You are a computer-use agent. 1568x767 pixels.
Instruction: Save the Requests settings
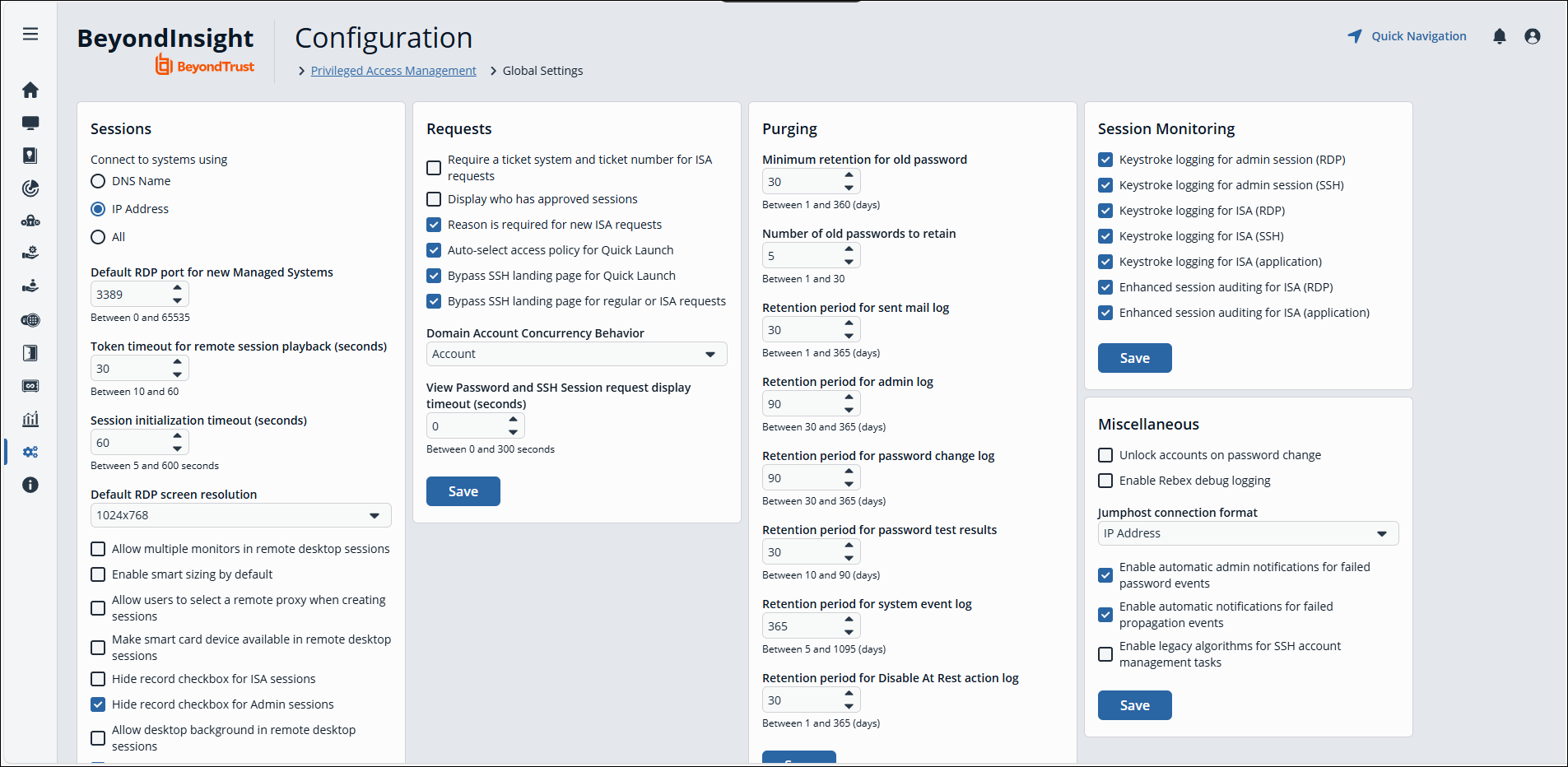(463, 491)
